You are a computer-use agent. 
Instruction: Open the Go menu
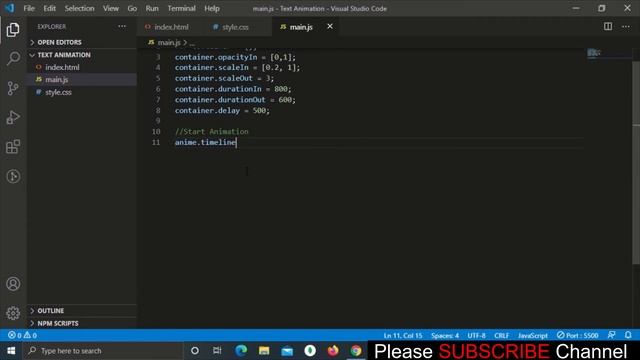tap(132, 8)
